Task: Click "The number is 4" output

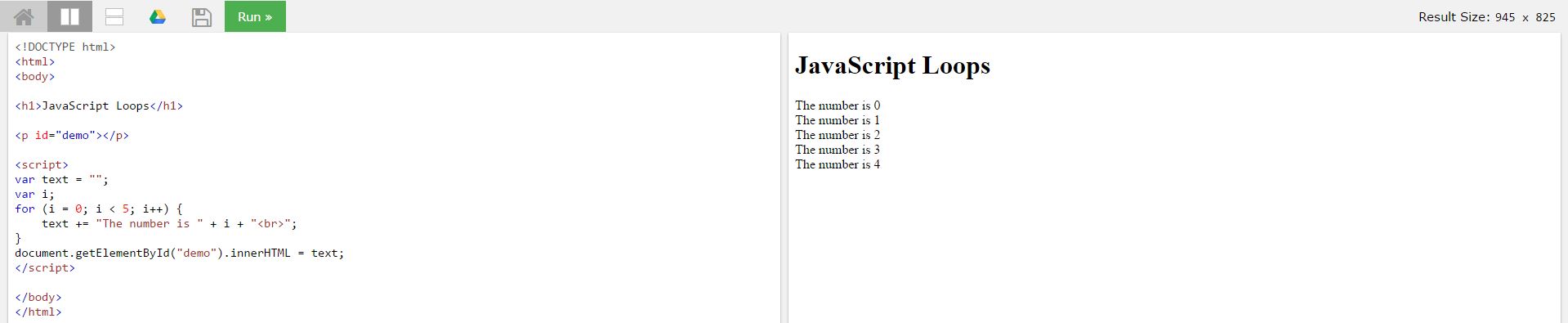Action: (838, 164)
